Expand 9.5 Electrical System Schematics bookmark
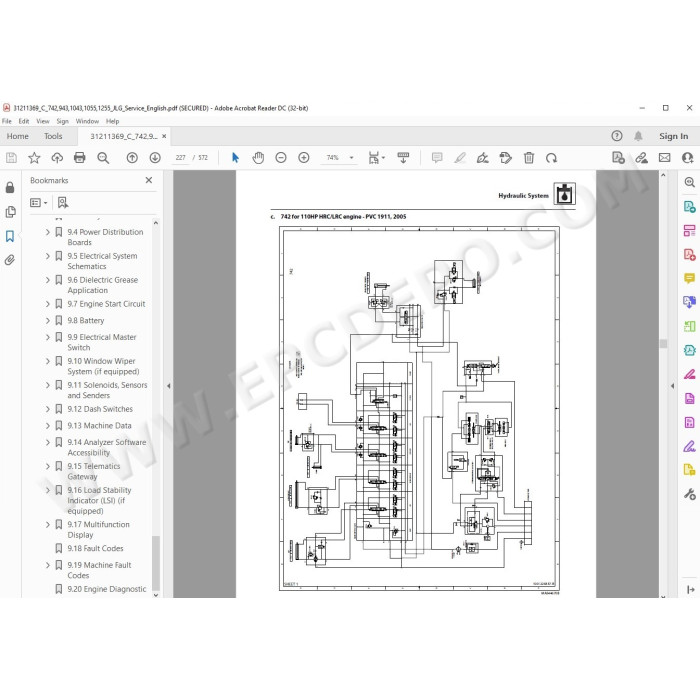The width and height of the screenshot is (700, 700). click(48, 256)
